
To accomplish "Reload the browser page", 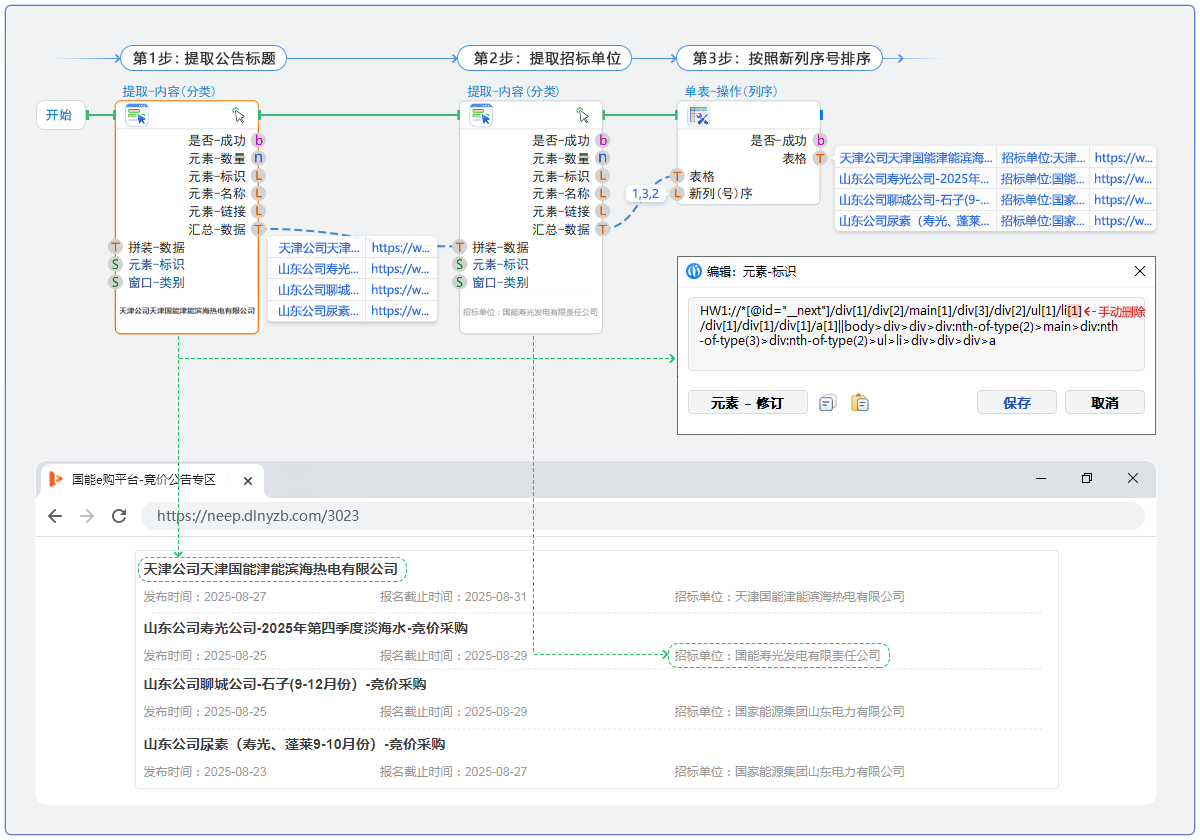I will [x=119, y=516].
